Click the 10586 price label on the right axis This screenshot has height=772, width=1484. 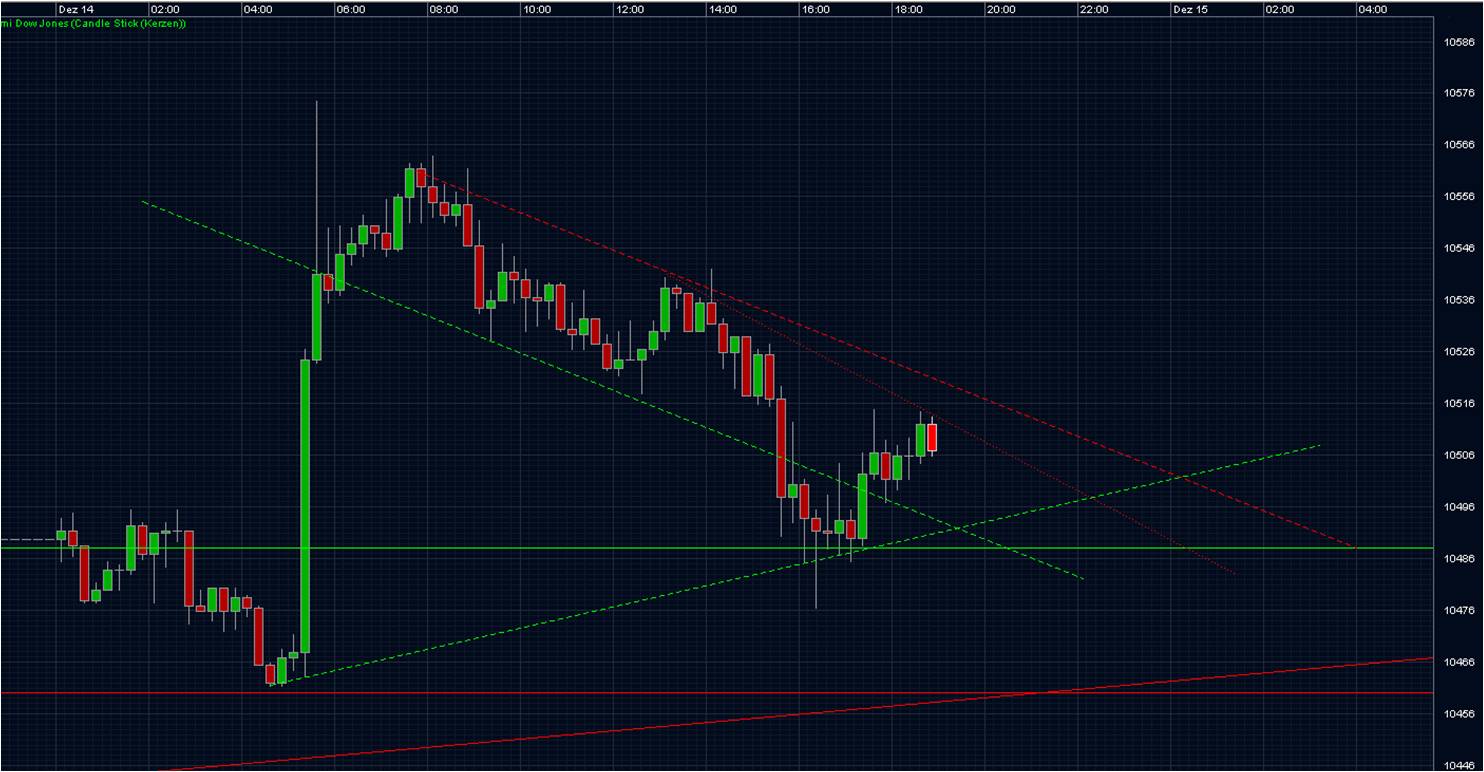(x=1460, y=43)
